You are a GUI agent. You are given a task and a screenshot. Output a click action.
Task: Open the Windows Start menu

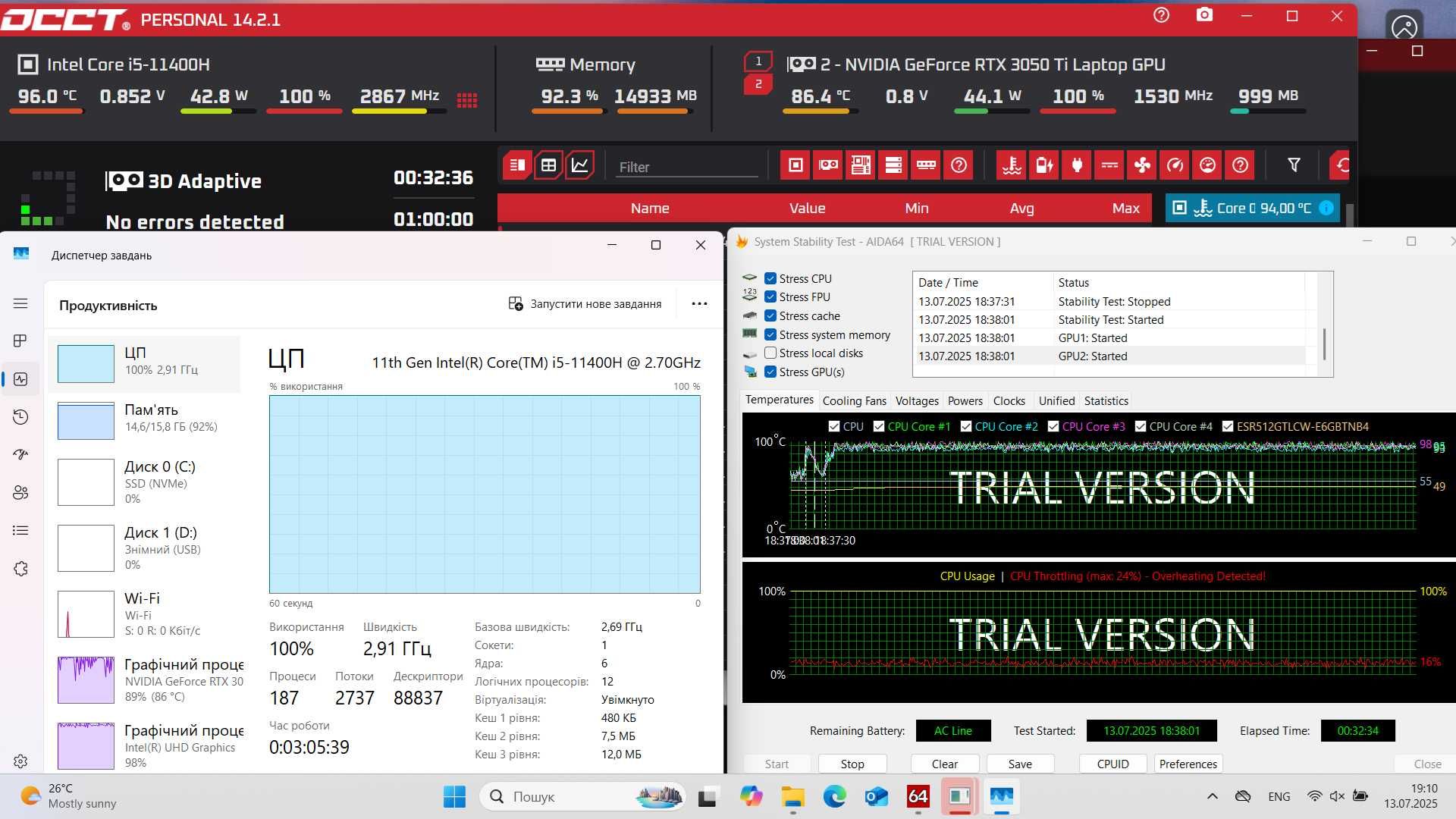454,796
